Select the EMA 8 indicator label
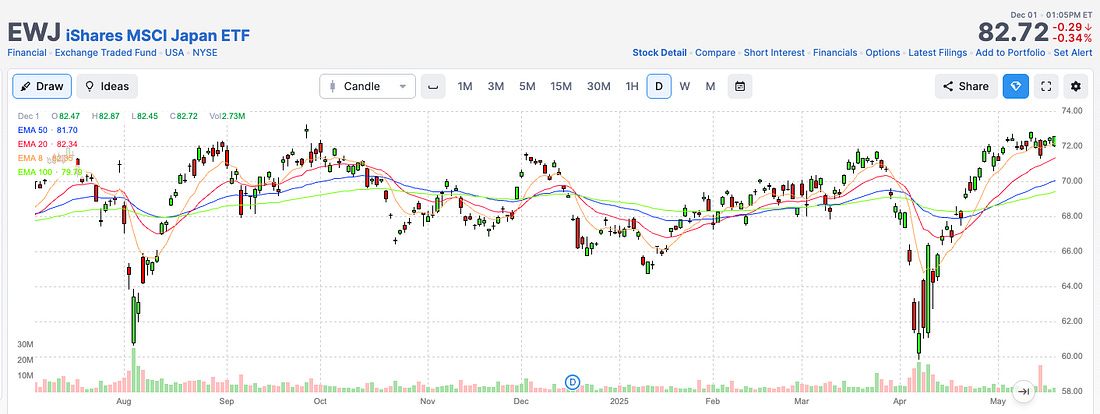Screen dimensions: 1100x414 (x=46, y=158)
